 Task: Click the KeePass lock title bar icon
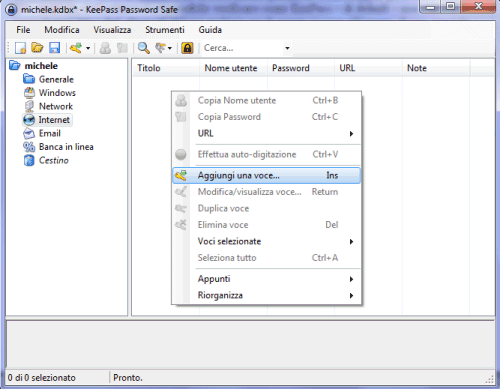11,10
